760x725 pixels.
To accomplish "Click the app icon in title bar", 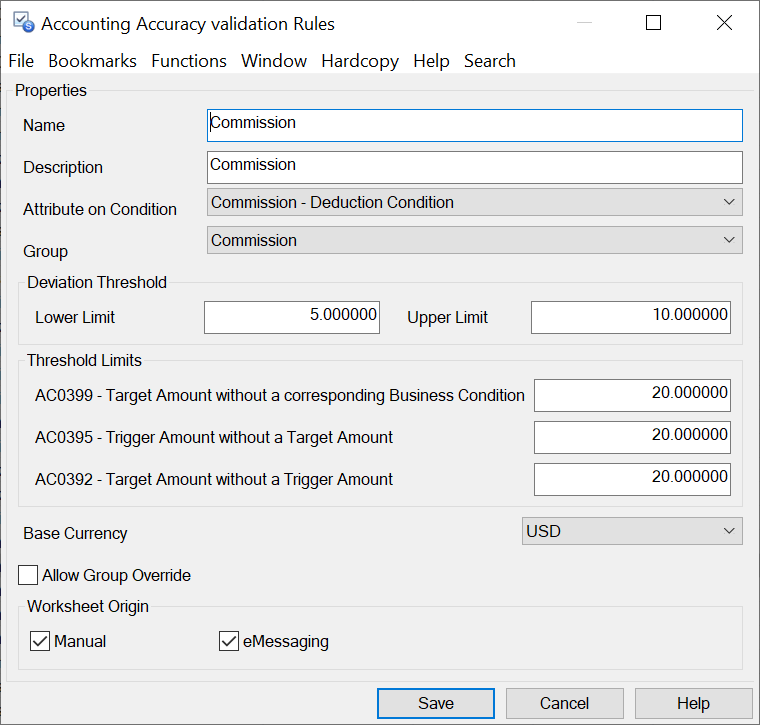I will tap(24, 22).
